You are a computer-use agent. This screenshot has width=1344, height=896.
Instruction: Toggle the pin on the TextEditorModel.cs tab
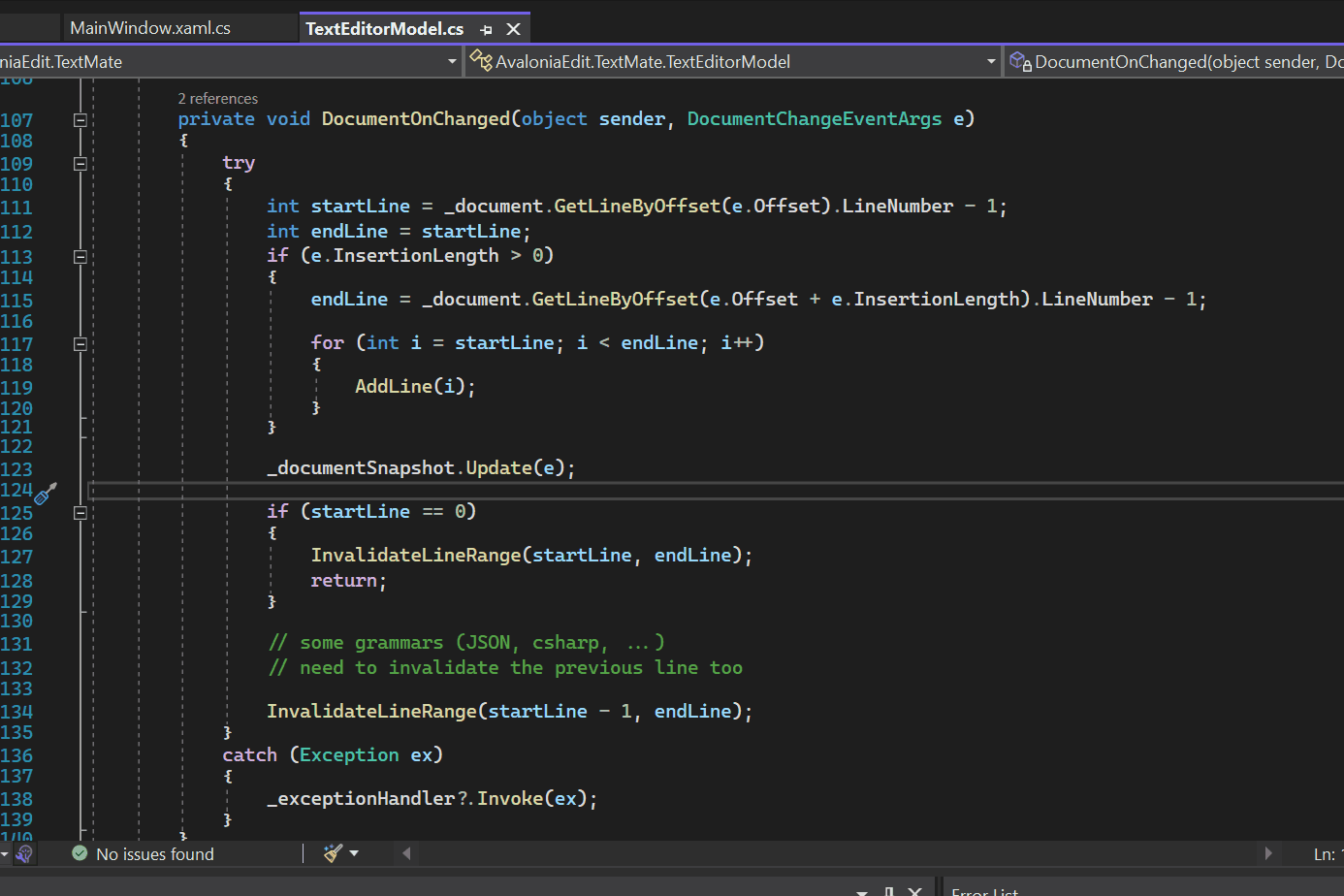tap(486, 28)
